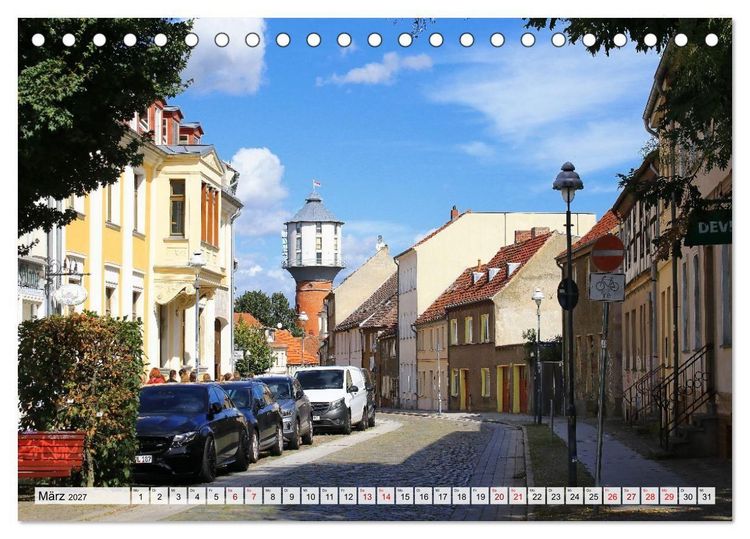
Task: Choose day 3 in the date row
Action: tap(178, 495)
